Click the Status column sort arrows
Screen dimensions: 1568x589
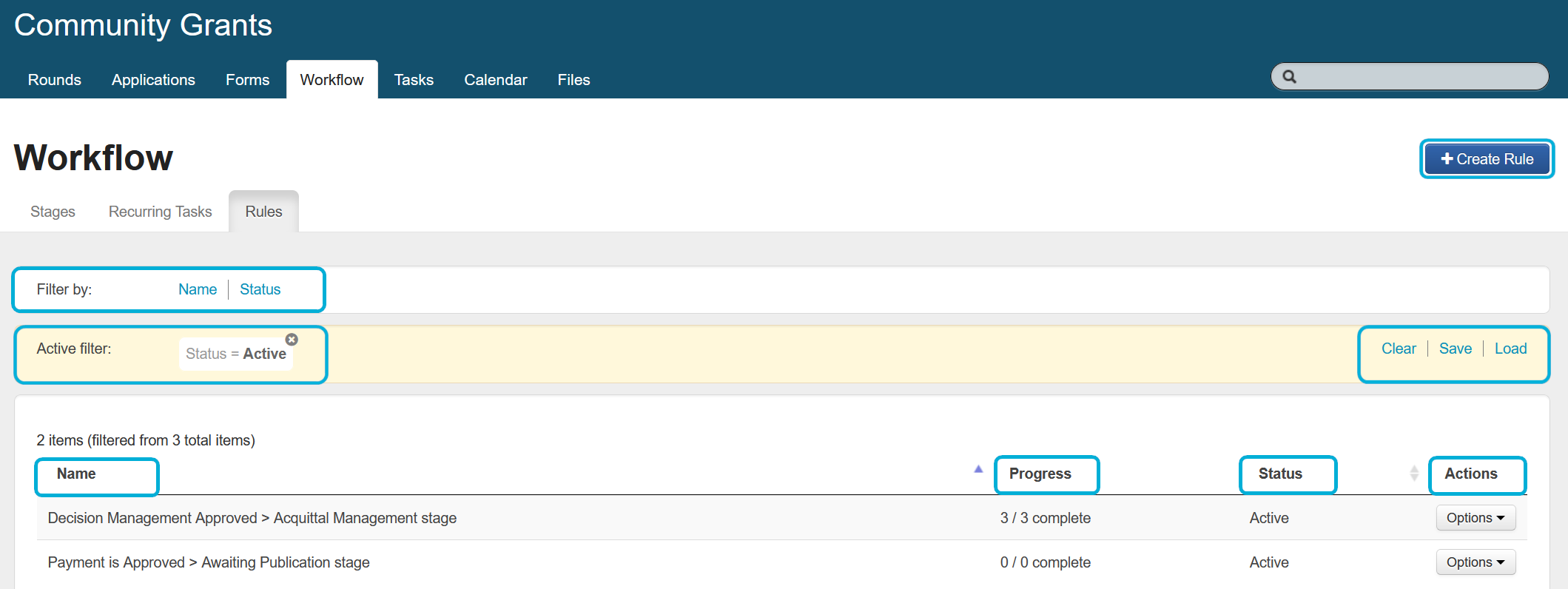(x=1413, y=474)
